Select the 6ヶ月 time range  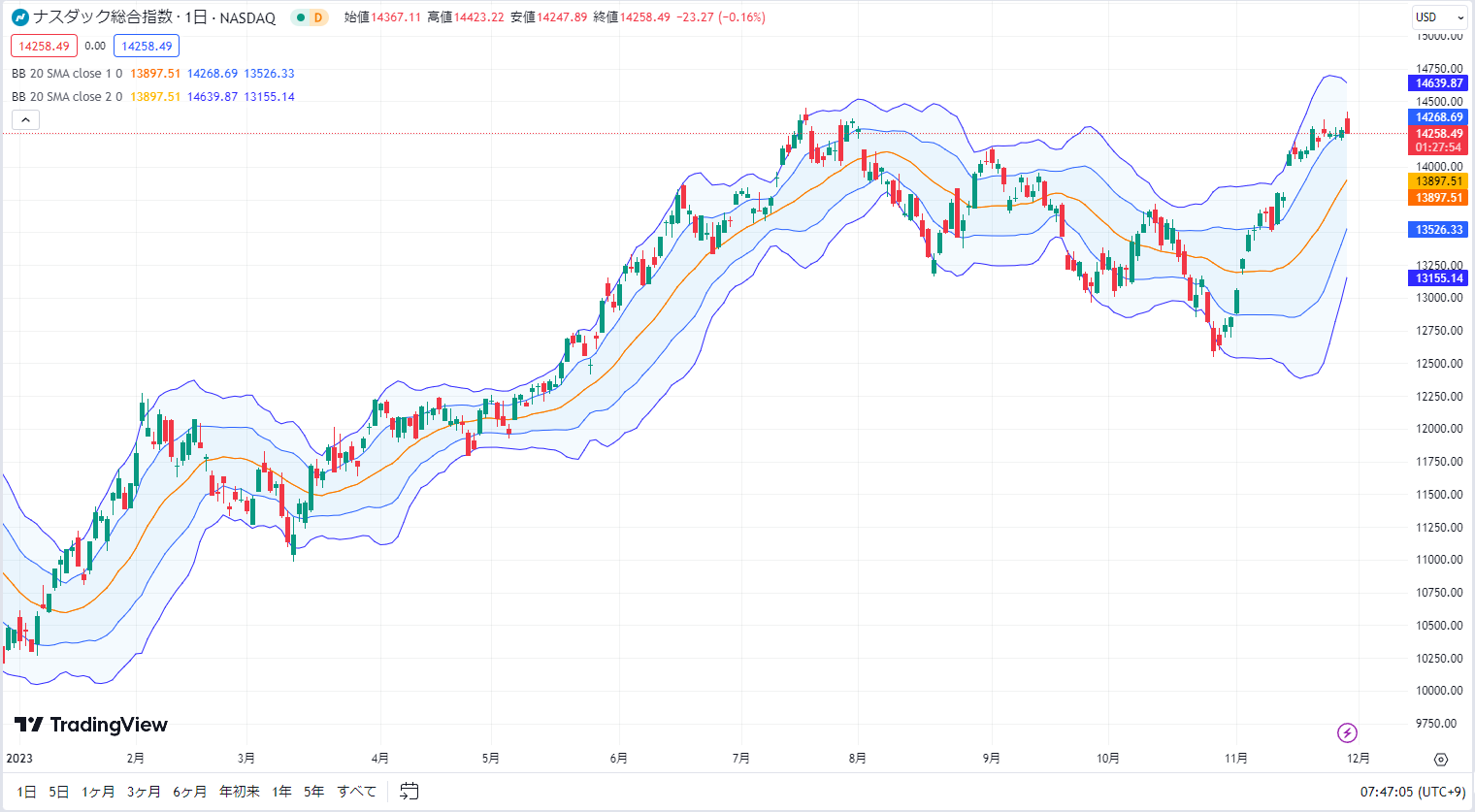pyautogui.click(x=190, y=792)
